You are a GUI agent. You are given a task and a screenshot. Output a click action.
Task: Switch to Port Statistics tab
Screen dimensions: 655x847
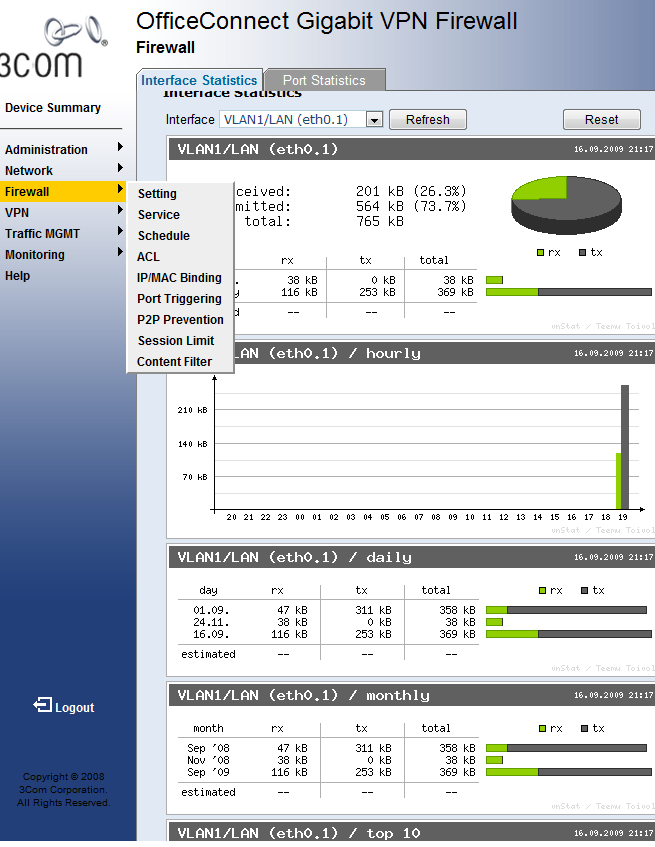(325, 80)
